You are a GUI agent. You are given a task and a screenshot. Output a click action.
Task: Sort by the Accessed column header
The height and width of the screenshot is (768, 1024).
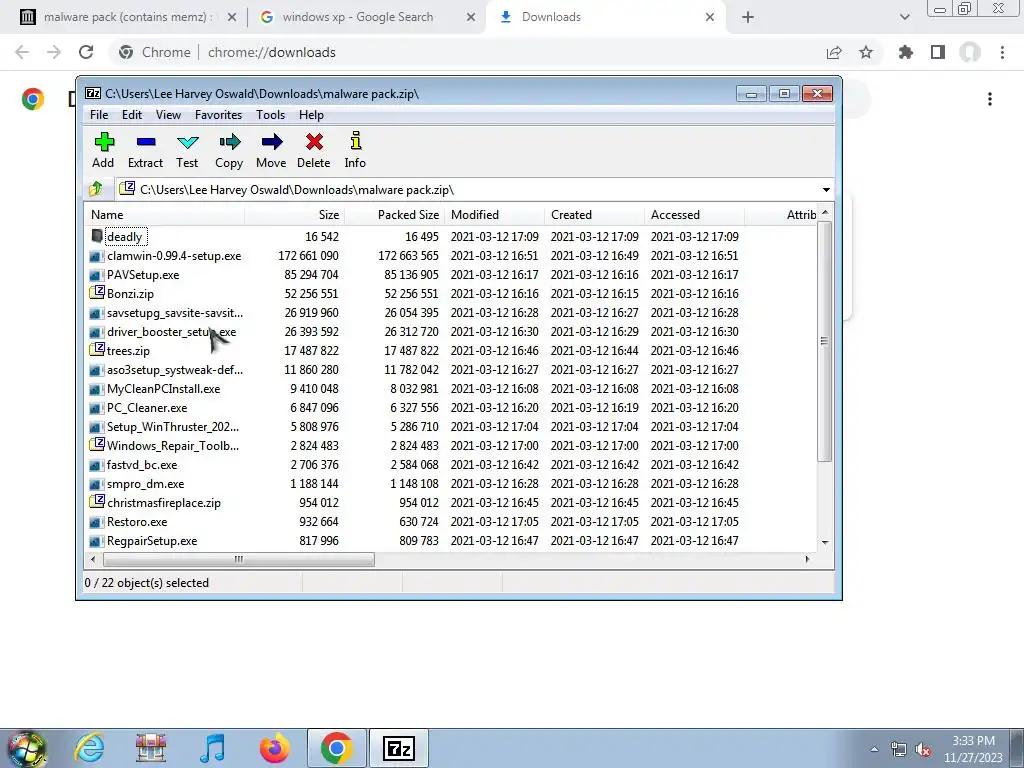click(x=694, y=215)
